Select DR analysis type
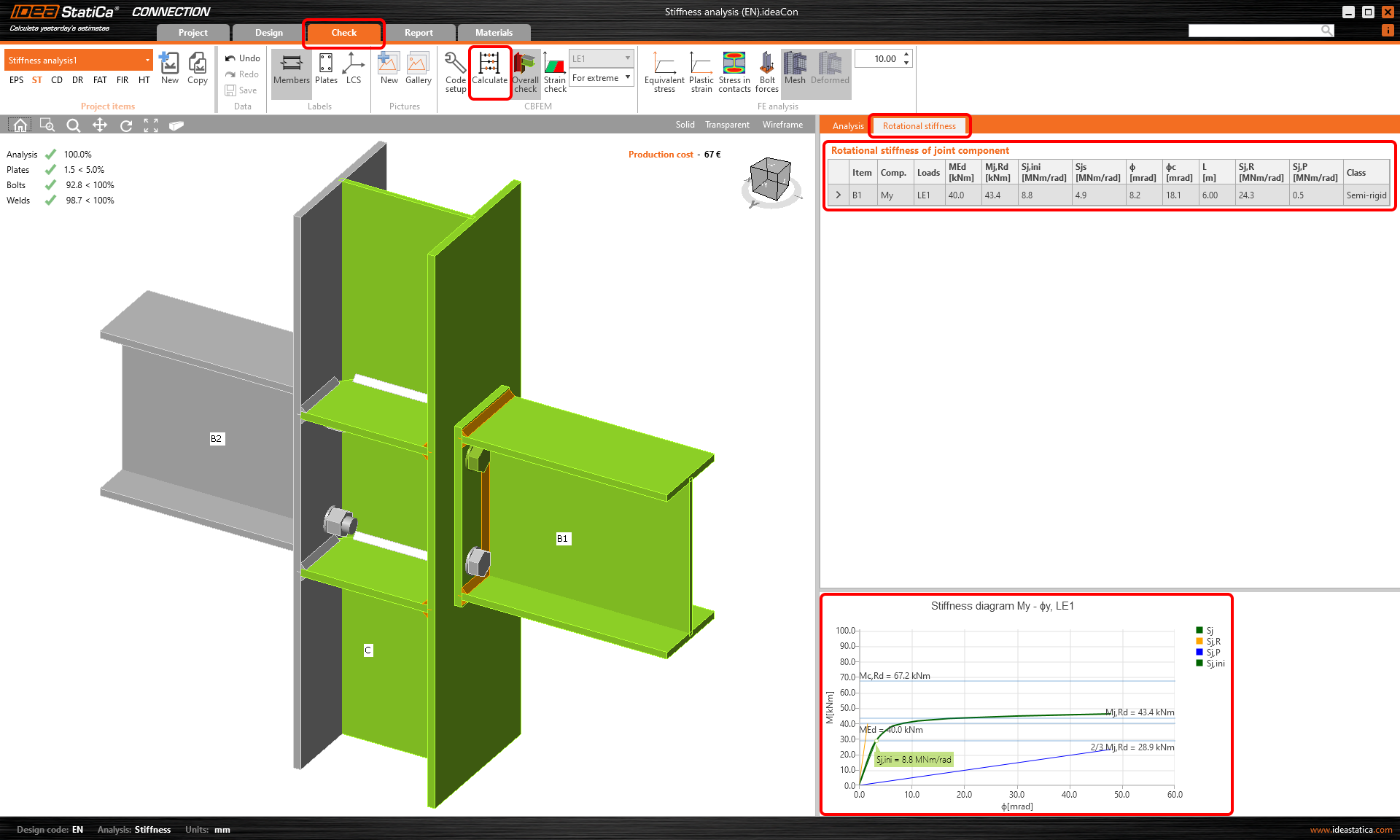1400x840 pixels. pos(78,80)
